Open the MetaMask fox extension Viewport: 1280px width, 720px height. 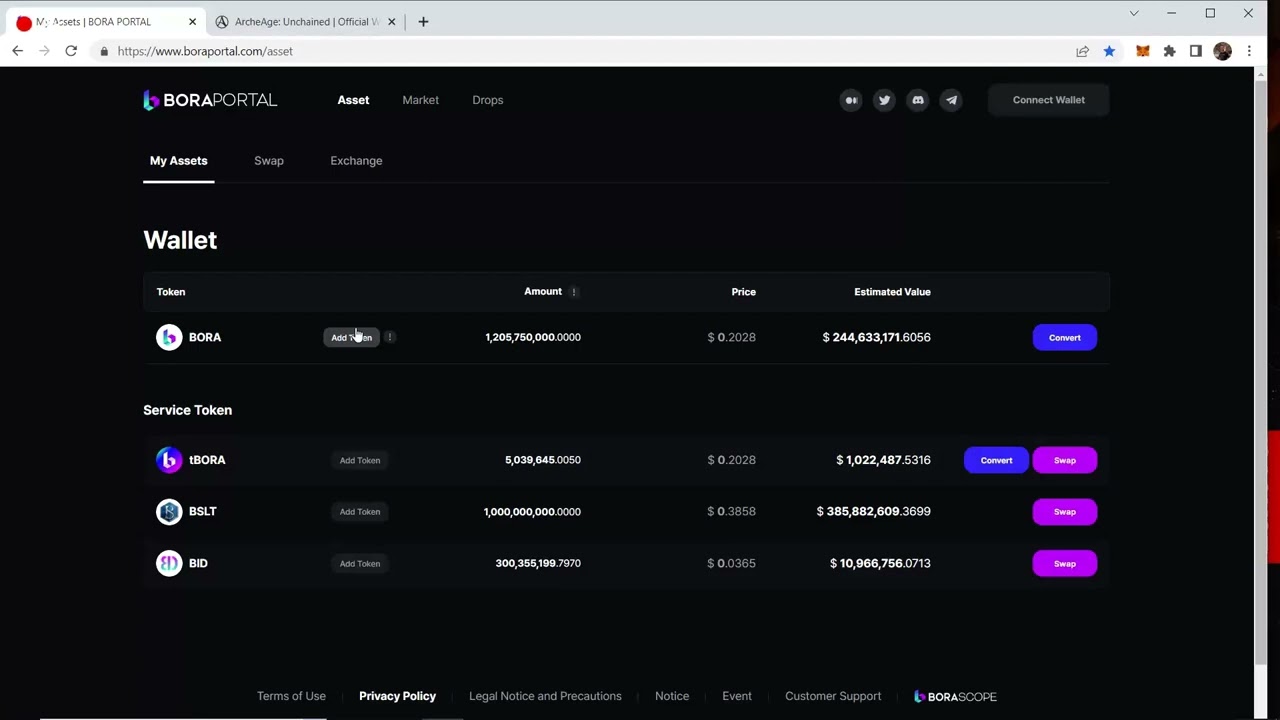tap(1142, 51)
